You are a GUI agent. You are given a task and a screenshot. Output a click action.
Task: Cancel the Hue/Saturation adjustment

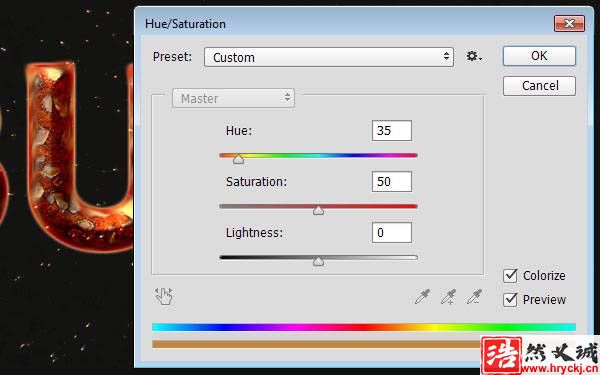point(539,86)
